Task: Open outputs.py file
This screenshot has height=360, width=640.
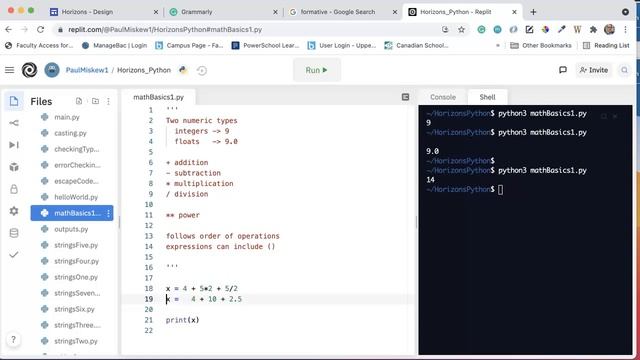Action: point(72,229)
